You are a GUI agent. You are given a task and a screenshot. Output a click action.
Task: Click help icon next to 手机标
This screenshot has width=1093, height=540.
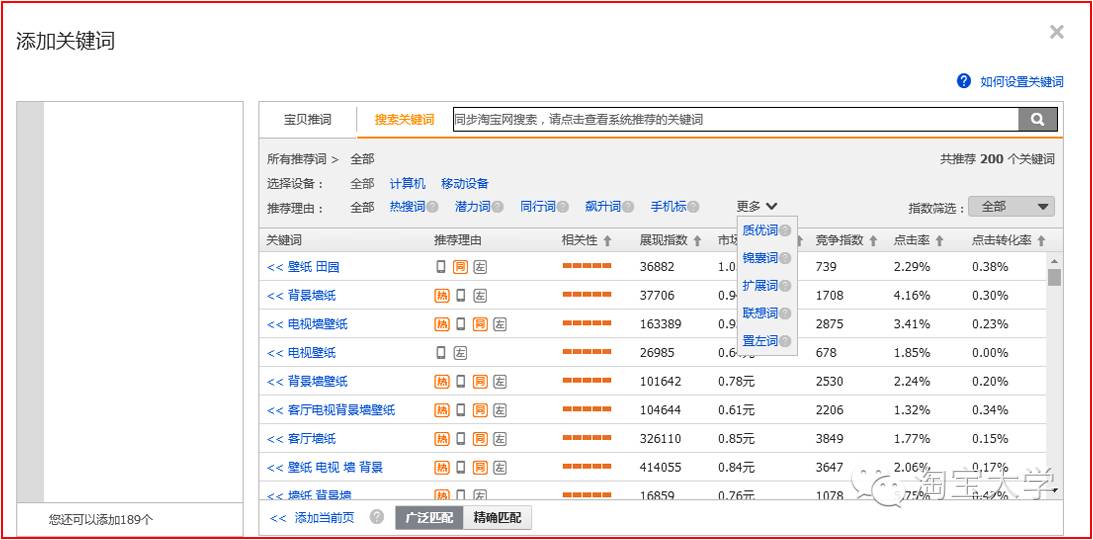693,207
